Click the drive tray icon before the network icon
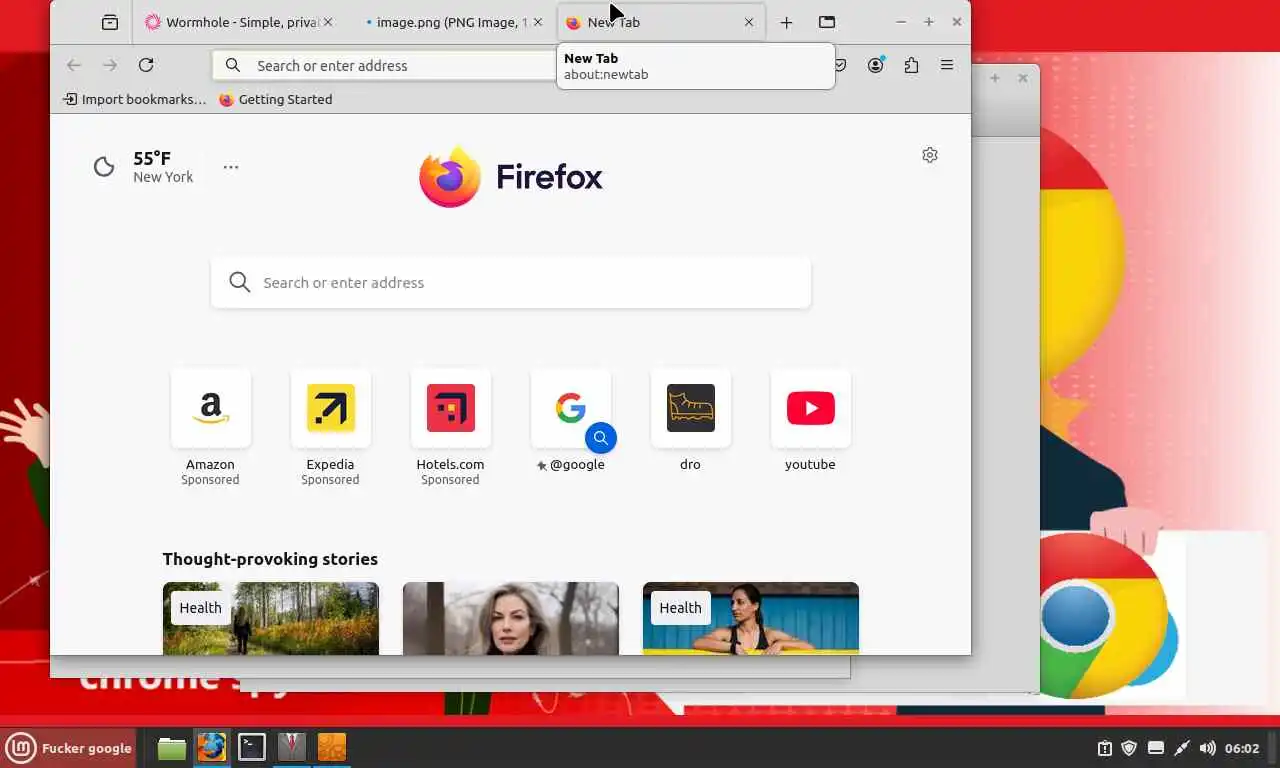 [x=1156, y=748]
